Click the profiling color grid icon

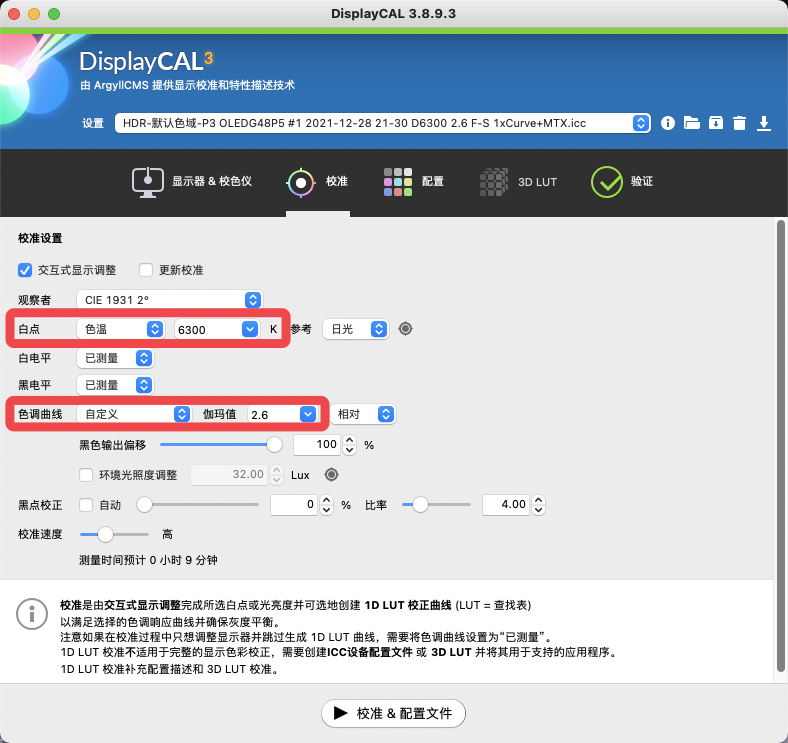pos(398,182)
